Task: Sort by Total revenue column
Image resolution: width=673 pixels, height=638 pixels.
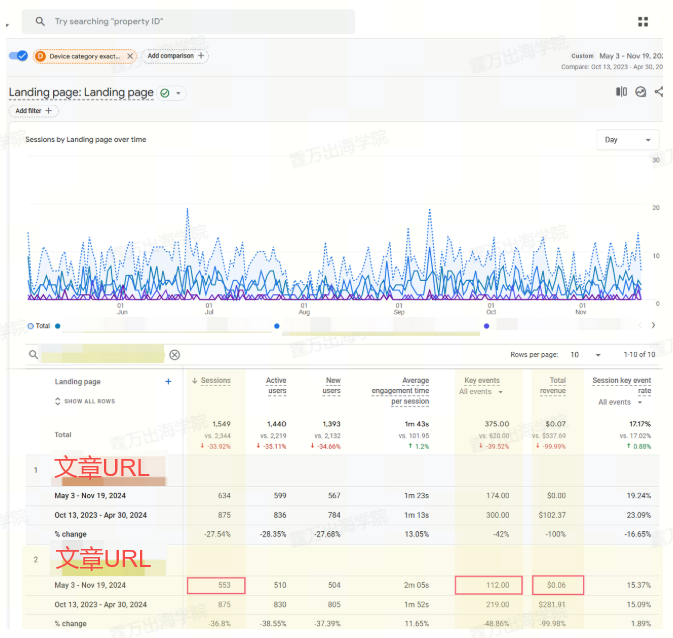Action: [x=553, y=386]
